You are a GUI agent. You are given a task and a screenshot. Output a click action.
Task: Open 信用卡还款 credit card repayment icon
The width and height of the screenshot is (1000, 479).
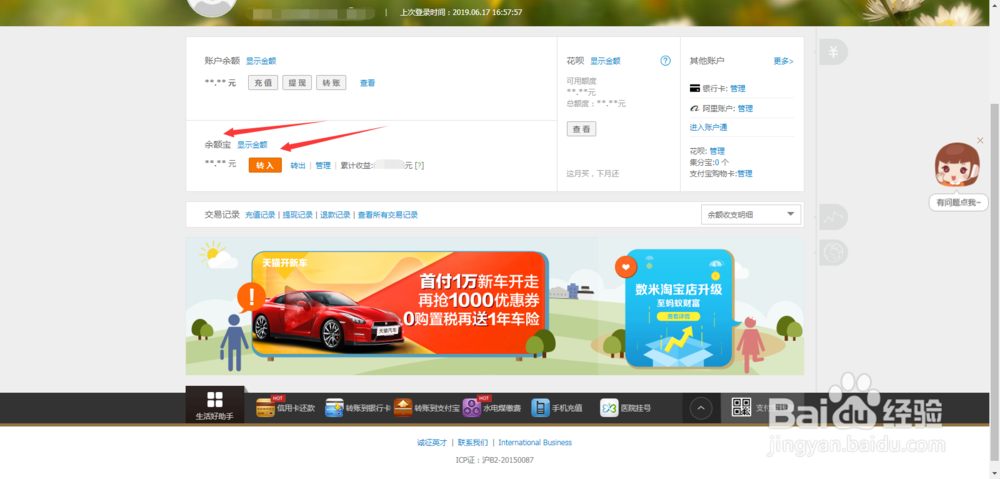coord(265,408)
